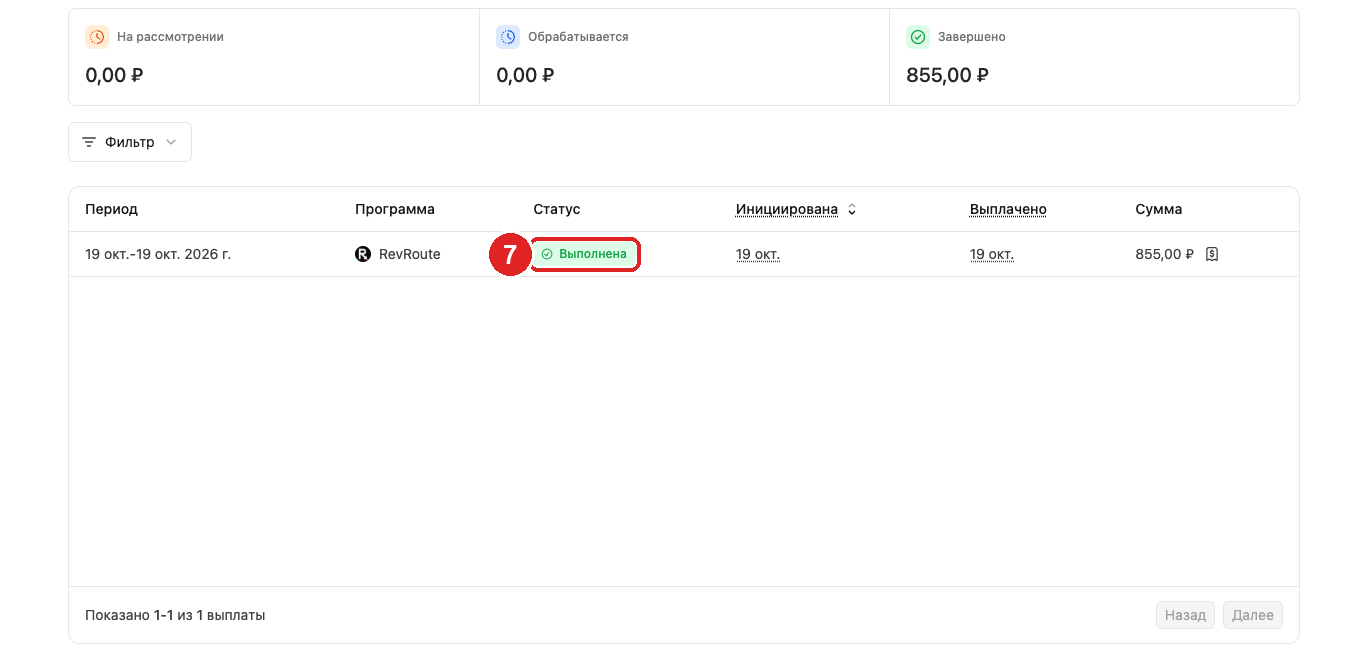Screen dimensions: 1368x660
Task: Click the Выплачено column header
Action: [1008, 209]
